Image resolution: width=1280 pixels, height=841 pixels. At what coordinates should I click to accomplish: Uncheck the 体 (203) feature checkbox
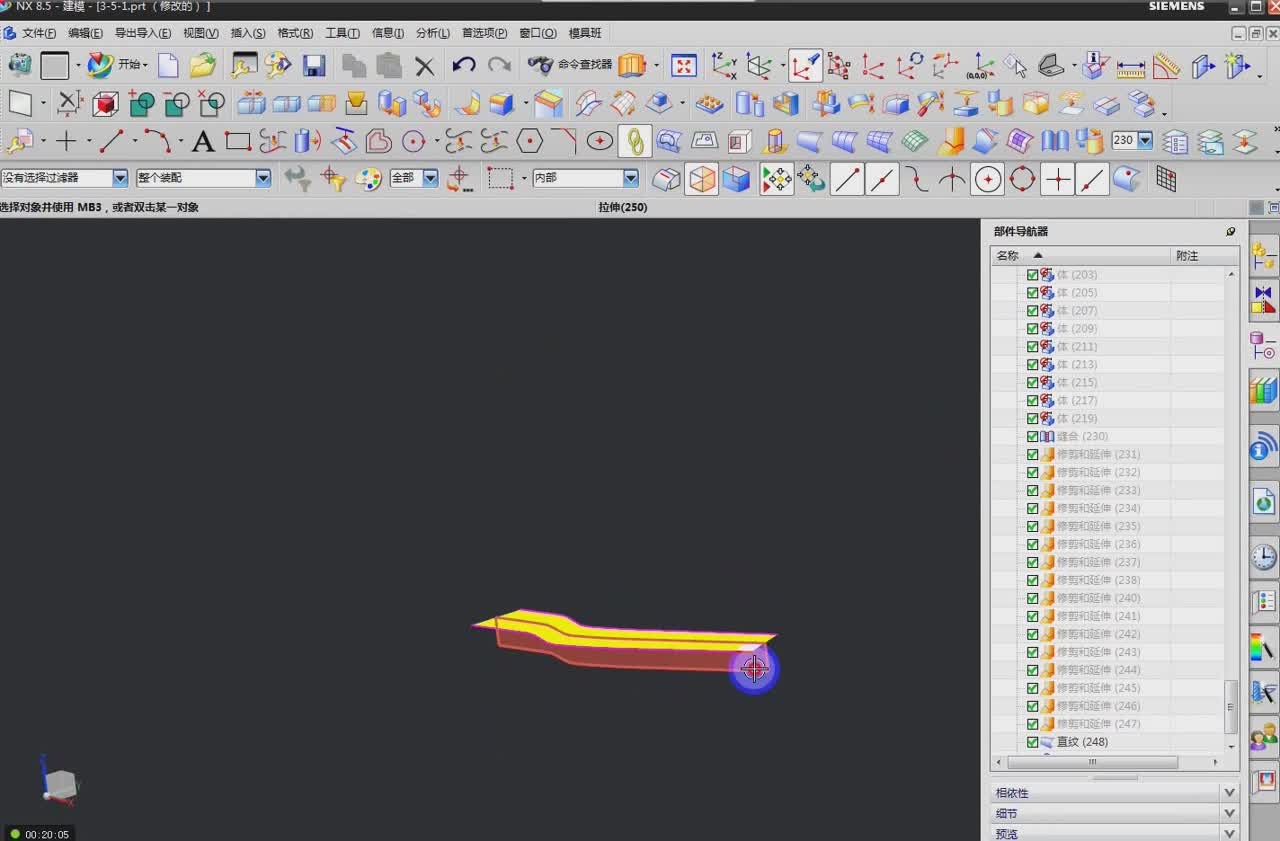coord(1033,275)
